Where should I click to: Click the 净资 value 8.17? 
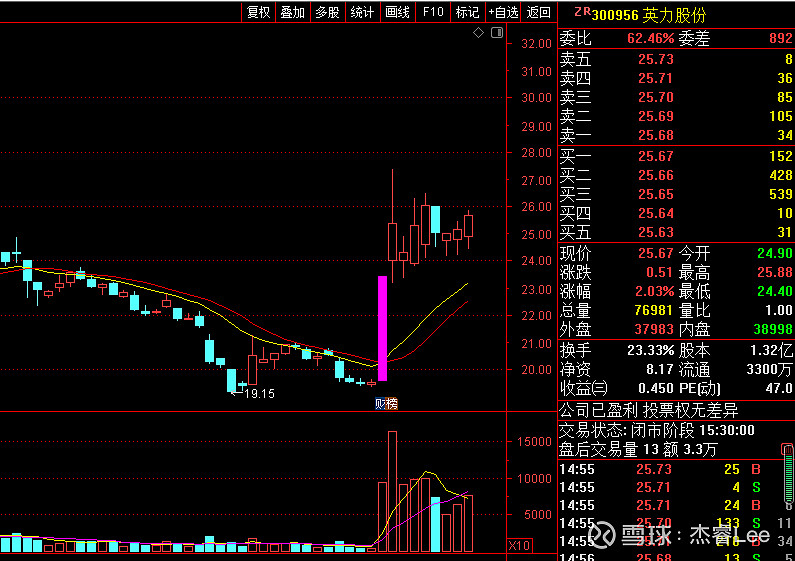660,369
